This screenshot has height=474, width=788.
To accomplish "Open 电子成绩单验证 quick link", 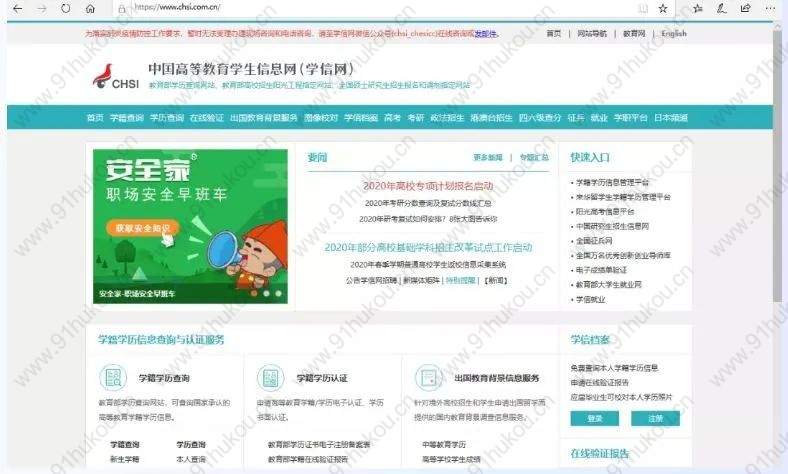I will [x=601, y=270].
